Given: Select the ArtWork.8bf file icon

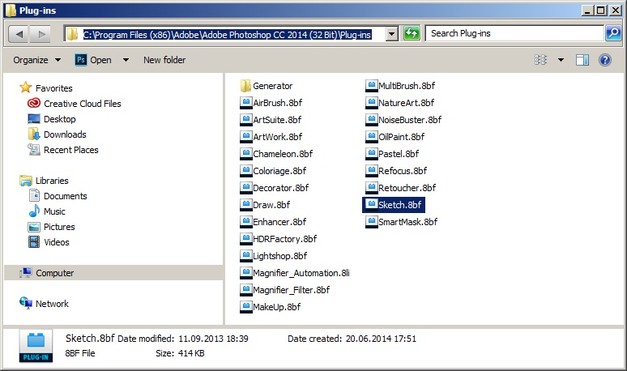Looking at the screenshot, I should [246, 137].
